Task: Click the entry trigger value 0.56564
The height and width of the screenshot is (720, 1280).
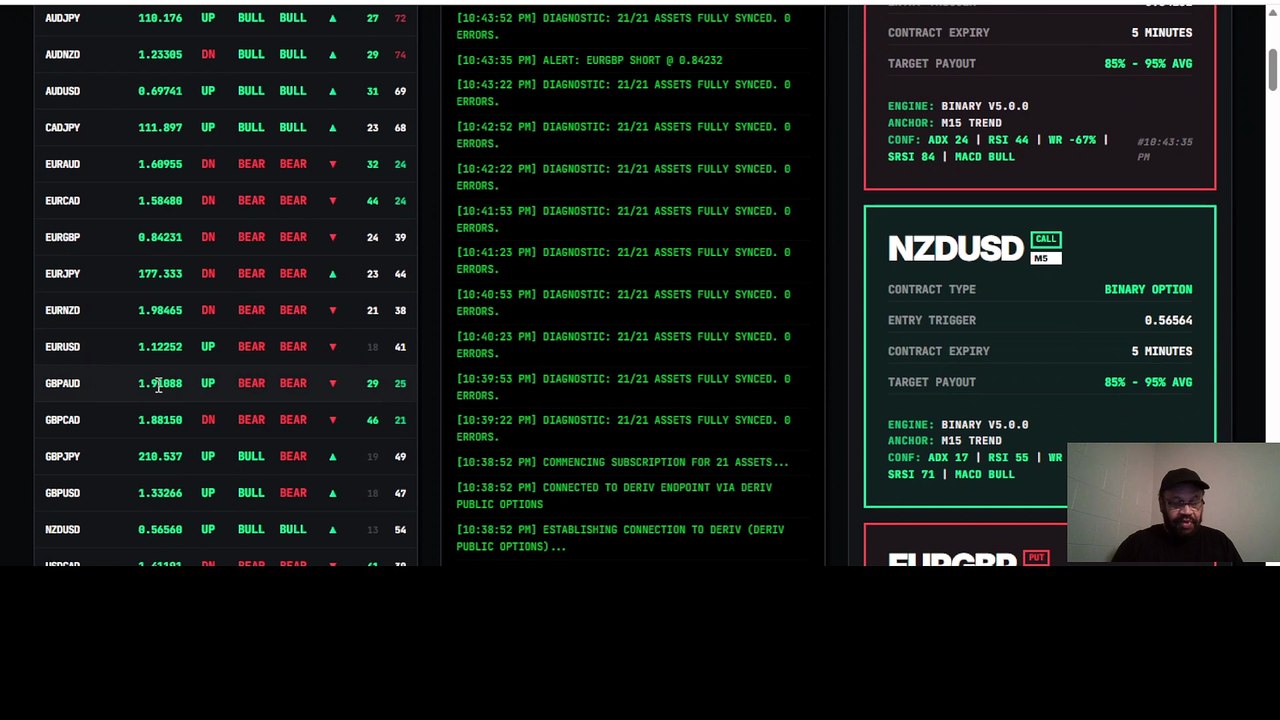Action: (x=1168, y=320)
